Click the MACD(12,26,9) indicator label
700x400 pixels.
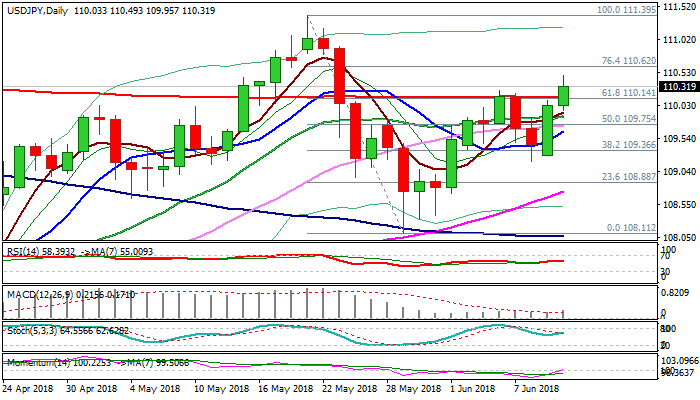(x=35, y=291)
